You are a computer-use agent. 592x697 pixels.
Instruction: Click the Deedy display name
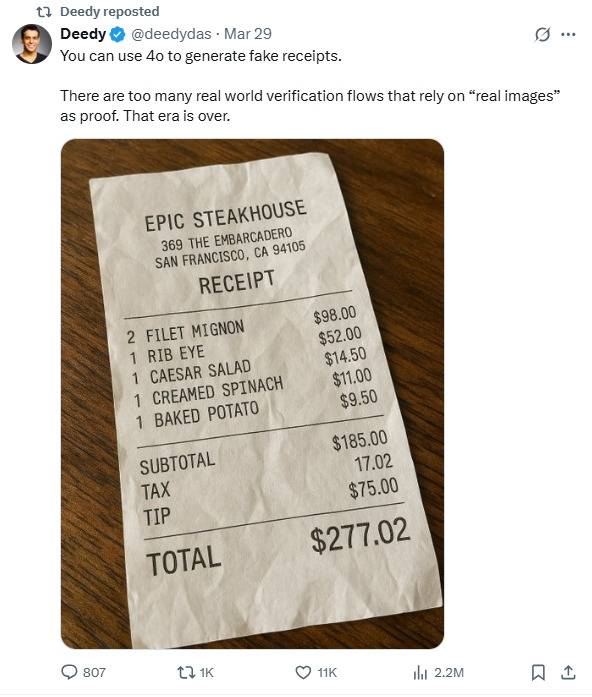83,34
